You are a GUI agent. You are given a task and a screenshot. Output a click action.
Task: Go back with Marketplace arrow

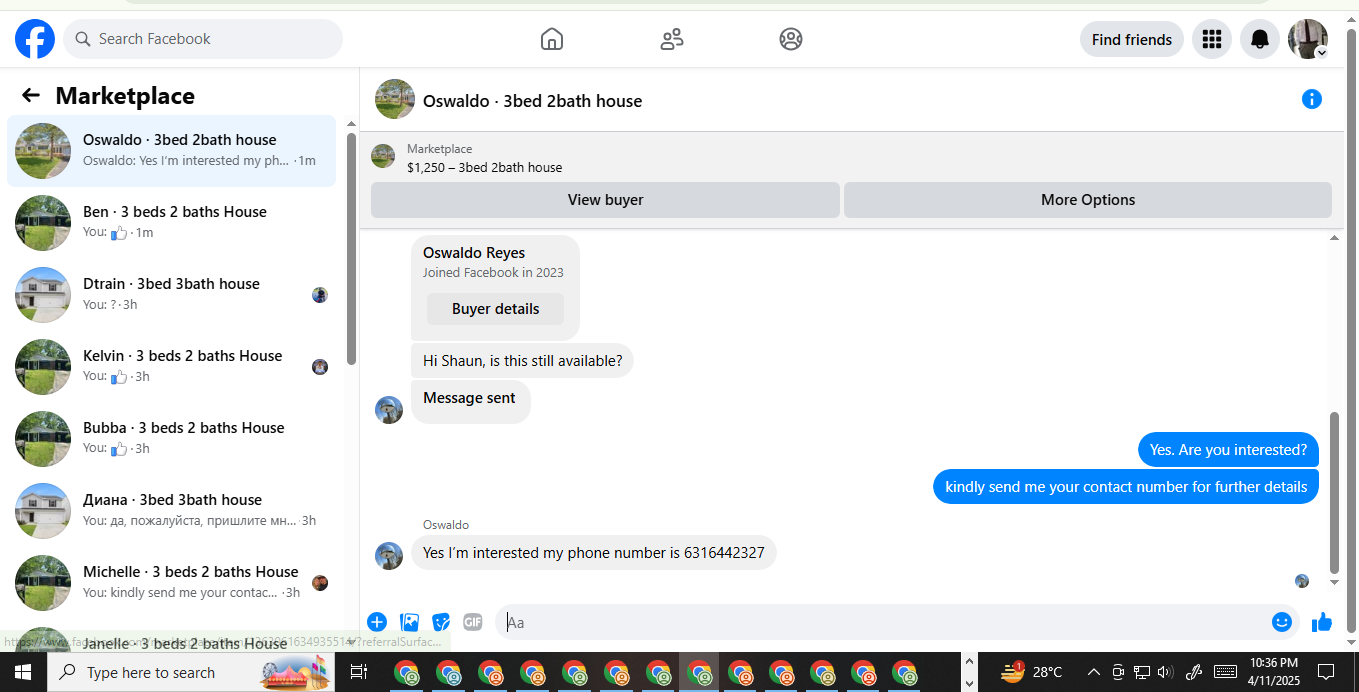(x=31, y=95)
